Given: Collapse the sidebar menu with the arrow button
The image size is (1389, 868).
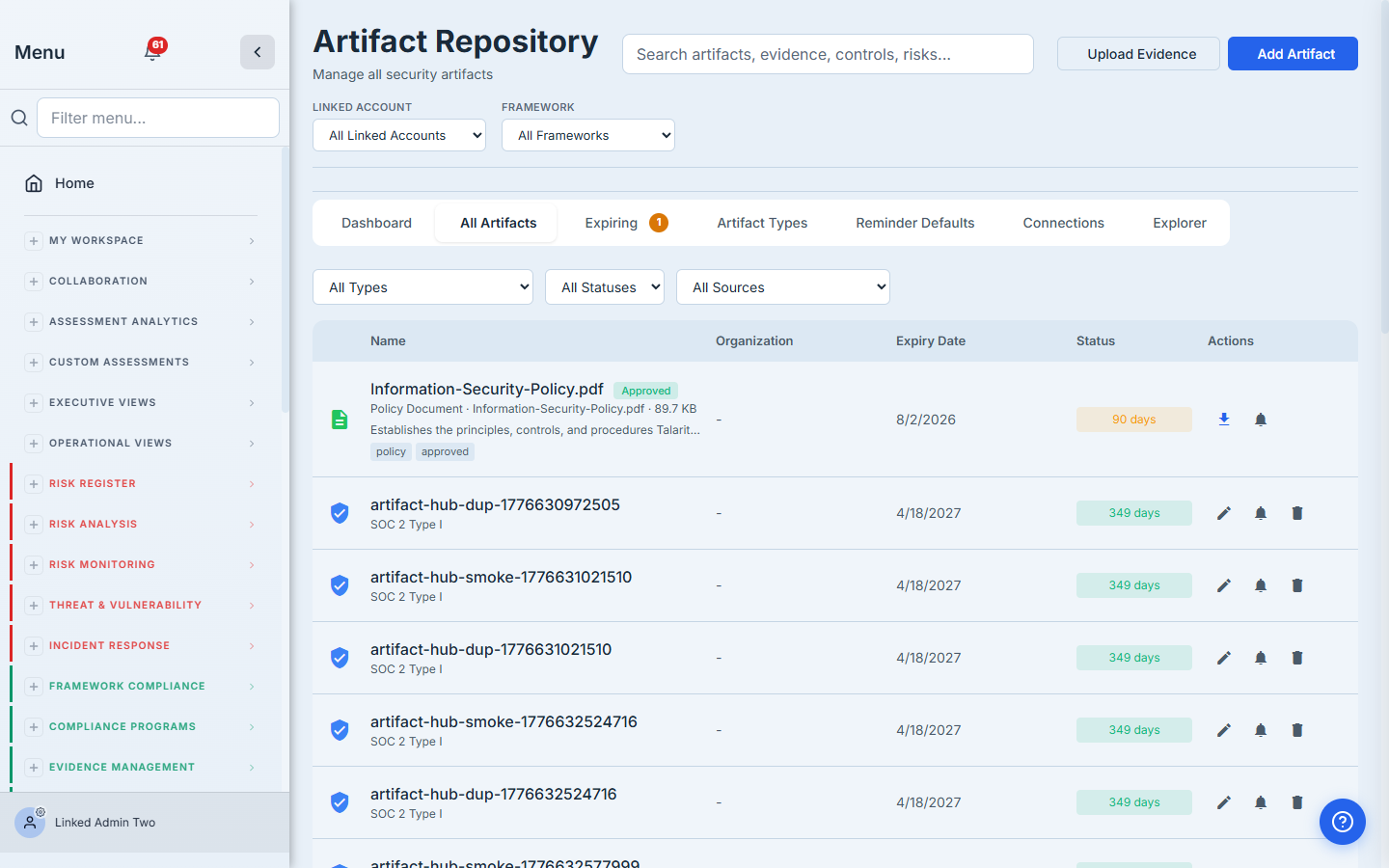Looking at the screenshot, I should pos(258,52).
